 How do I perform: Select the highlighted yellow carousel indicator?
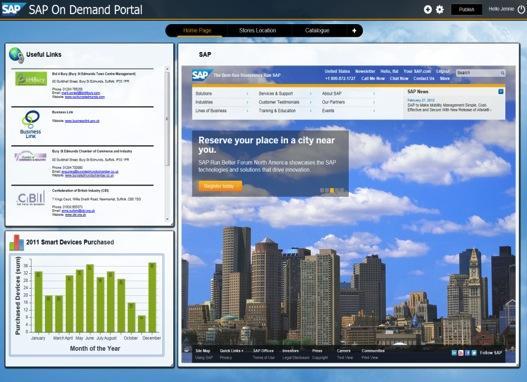(x=332, y=190)
